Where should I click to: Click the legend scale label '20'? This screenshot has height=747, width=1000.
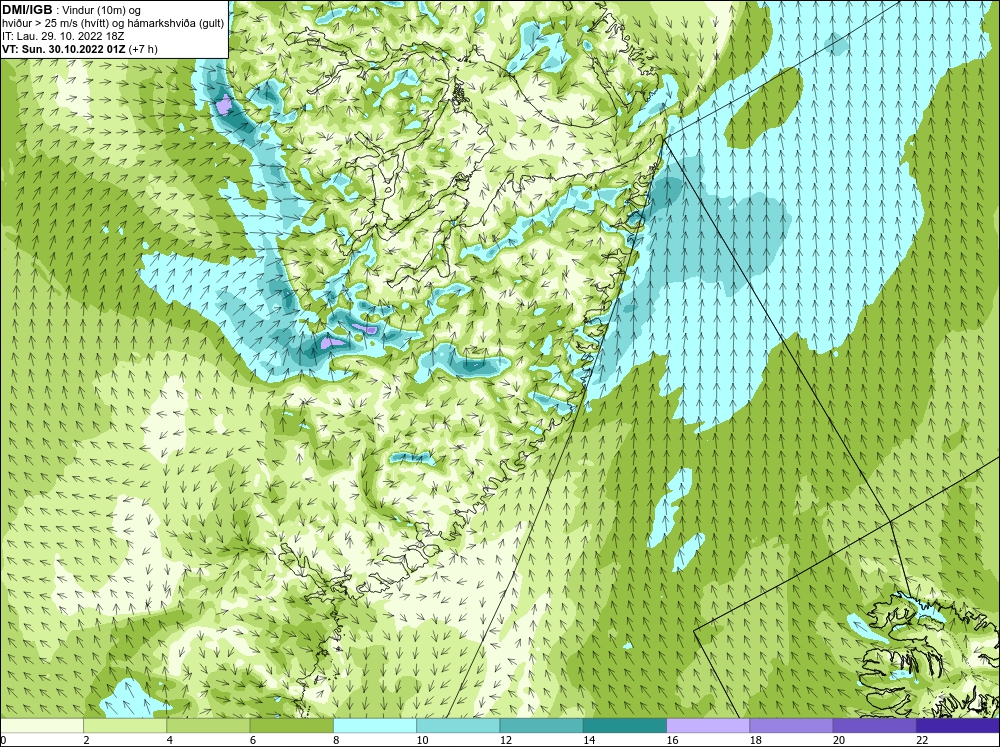tap(839, 740)
